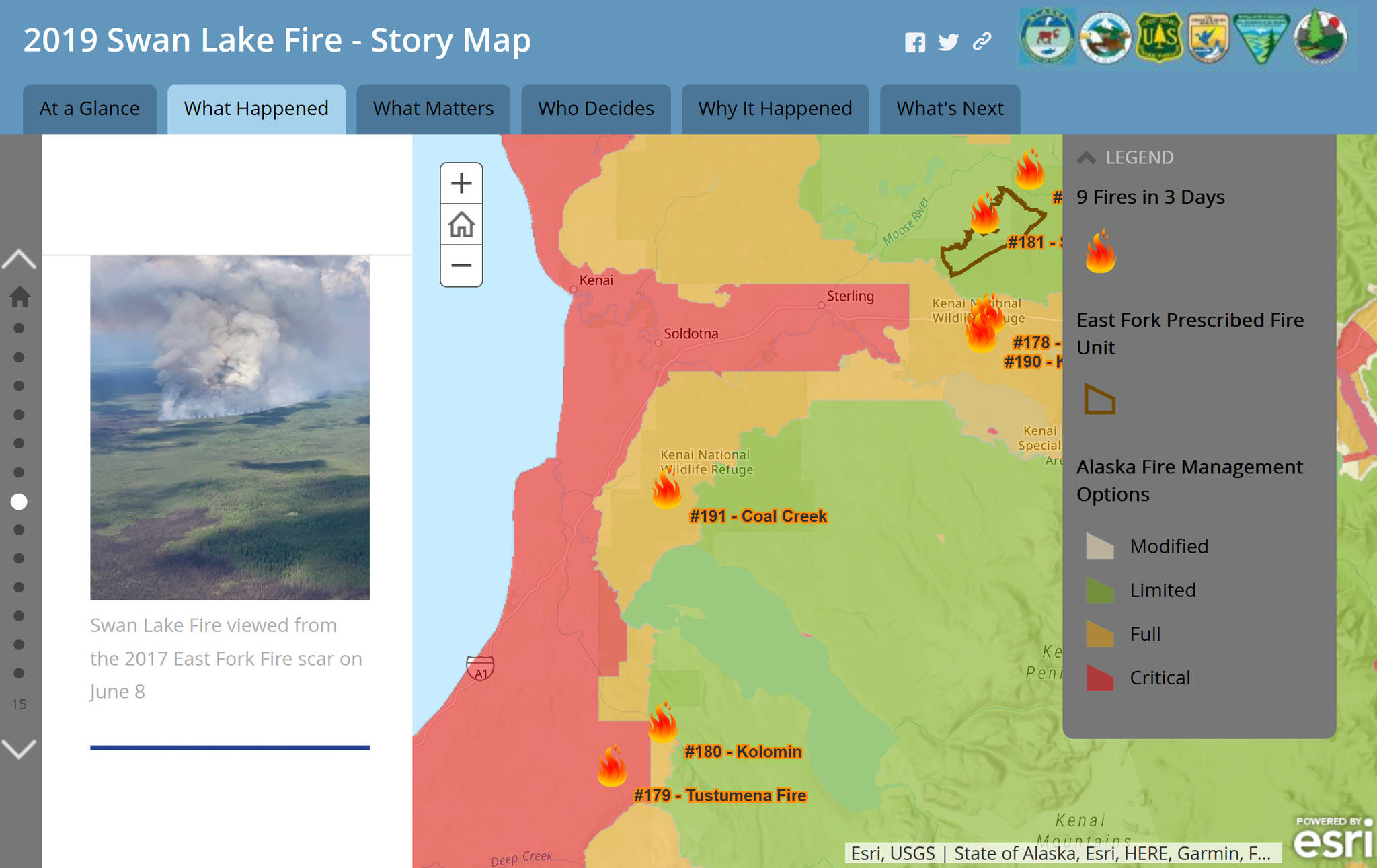The height and width of the screenshot is (868, 1377).
Task: Open the What's Next tab
Action: (x=950, y=109)
